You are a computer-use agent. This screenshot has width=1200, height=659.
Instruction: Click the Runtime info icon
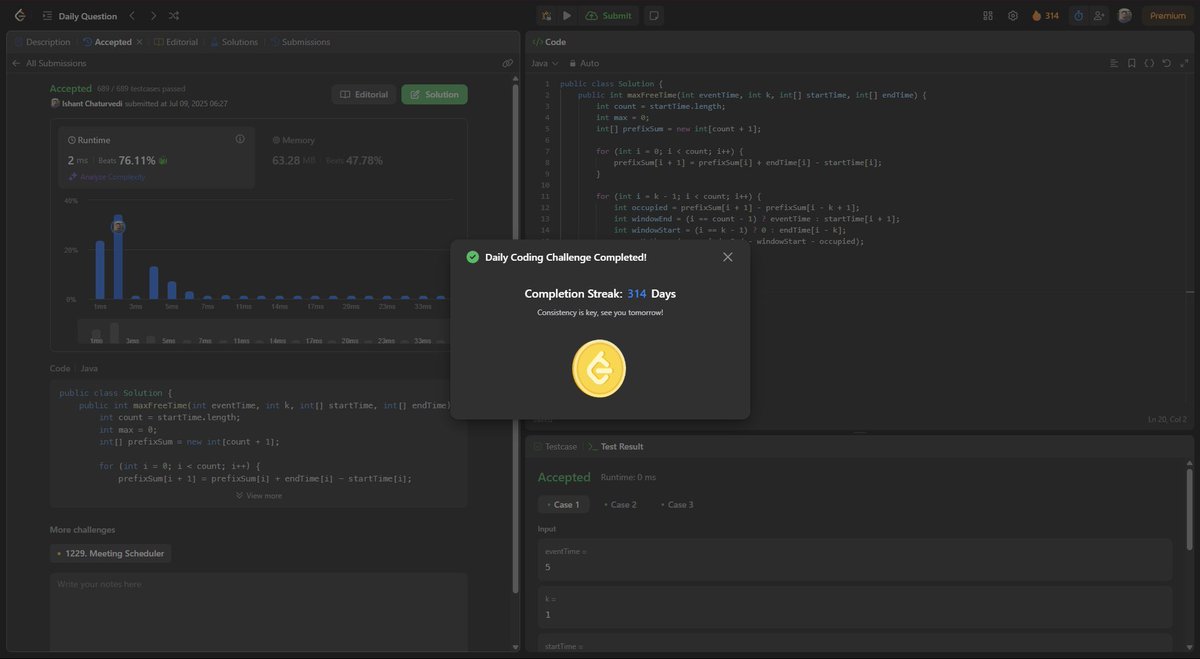pyautogui.click(x=239, y=139)
